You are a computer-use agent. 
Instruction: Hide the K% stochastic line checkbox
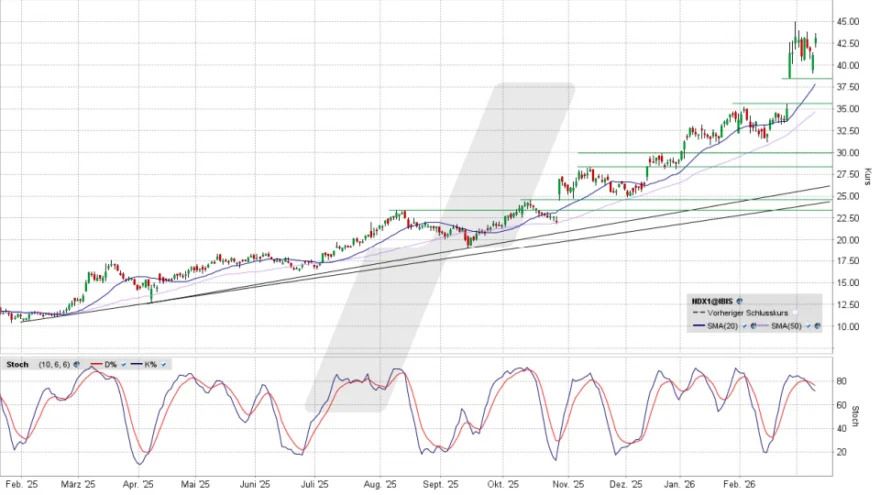pos(163,364)
